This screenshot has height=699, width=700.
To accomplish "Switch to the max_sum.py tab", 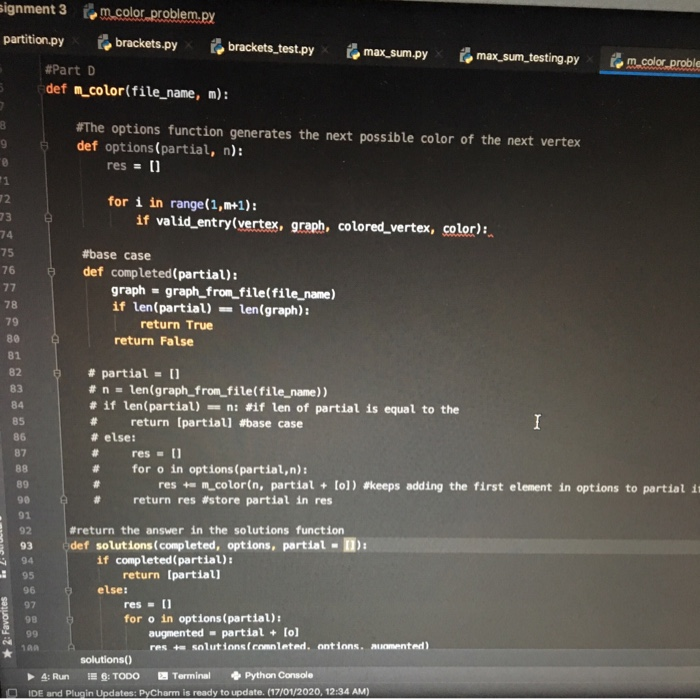I will point(395,53).
